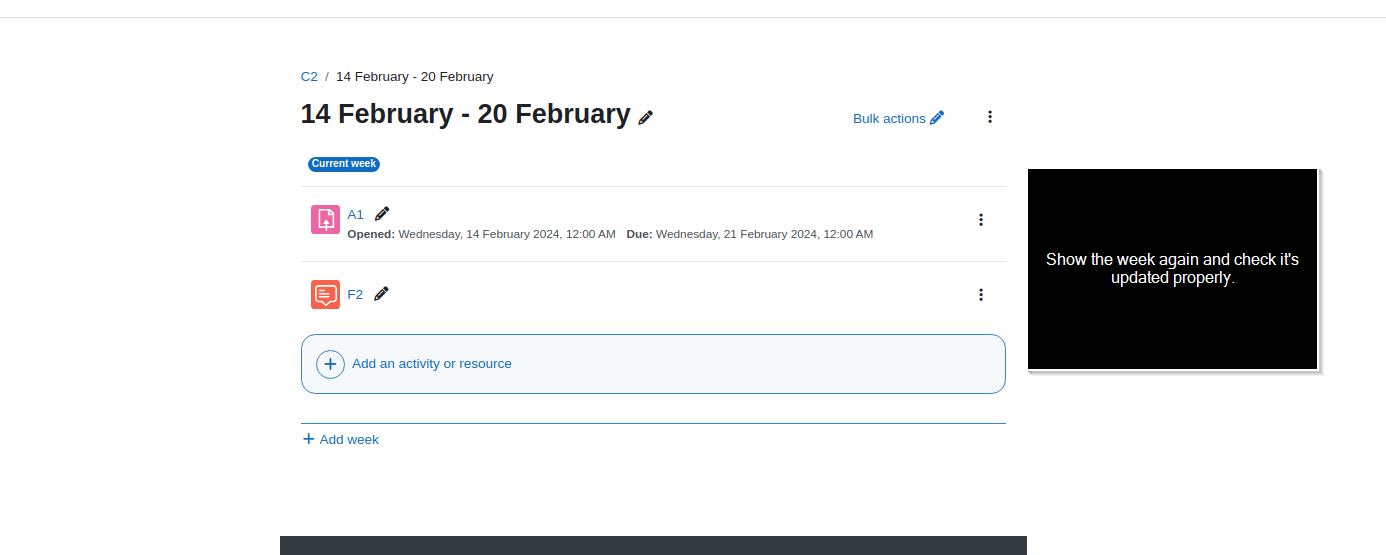Click the A1 assignment icon
1386x555 pixels.
point(325,219)
